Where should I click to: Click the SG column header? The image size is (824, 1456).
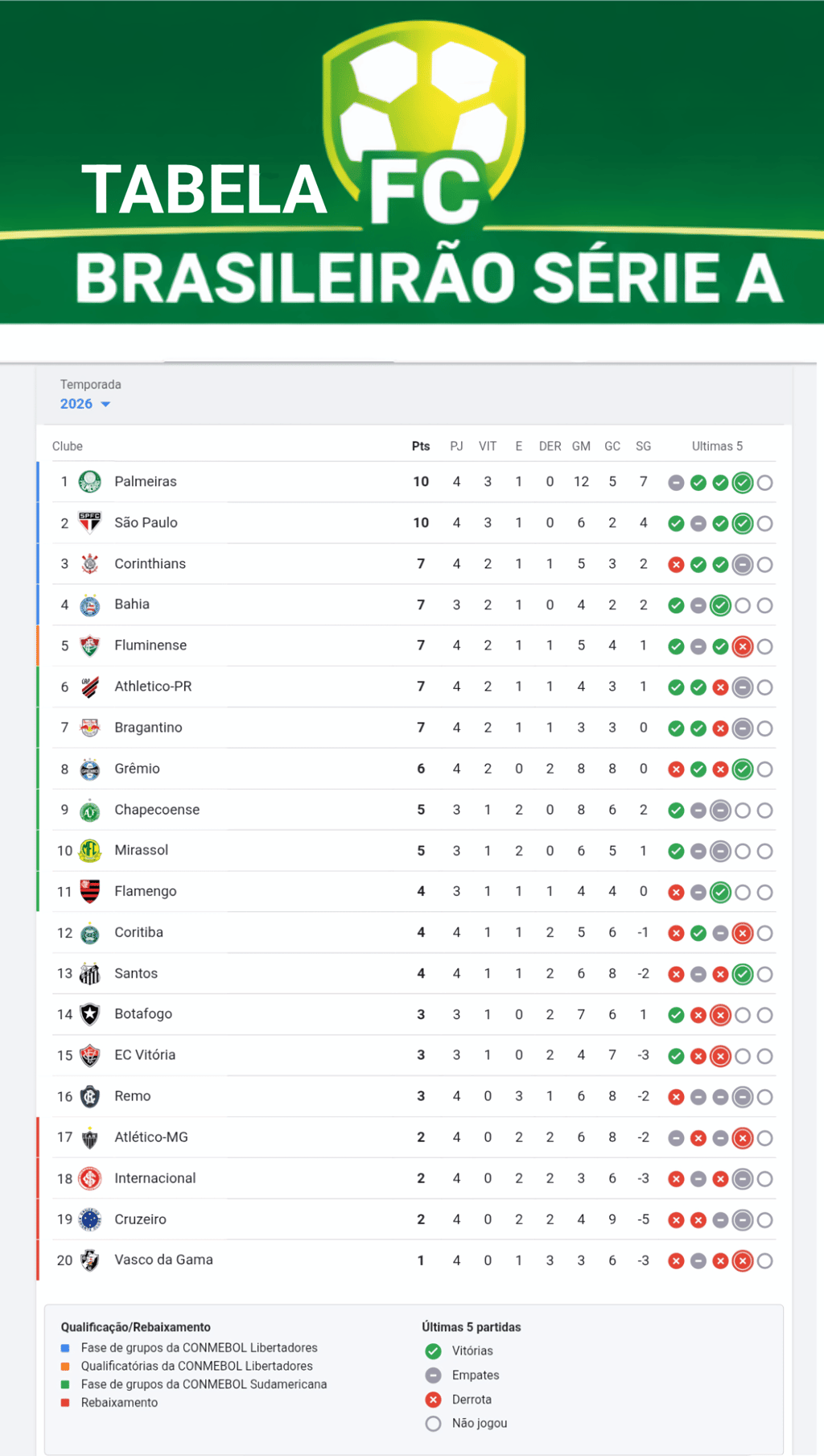pos(643,446)
